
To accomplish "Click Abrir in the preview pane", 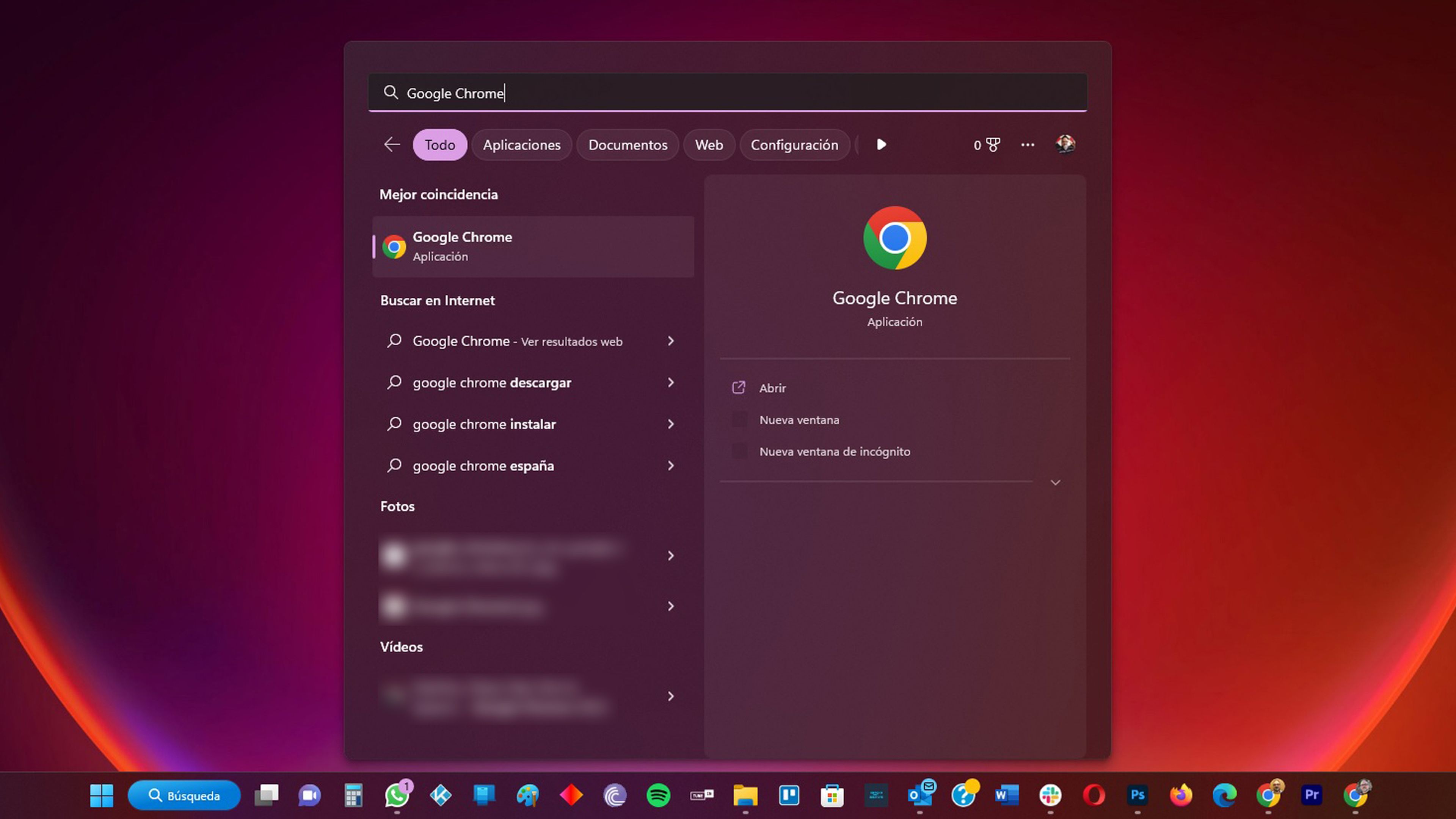I will pos(772,388).
